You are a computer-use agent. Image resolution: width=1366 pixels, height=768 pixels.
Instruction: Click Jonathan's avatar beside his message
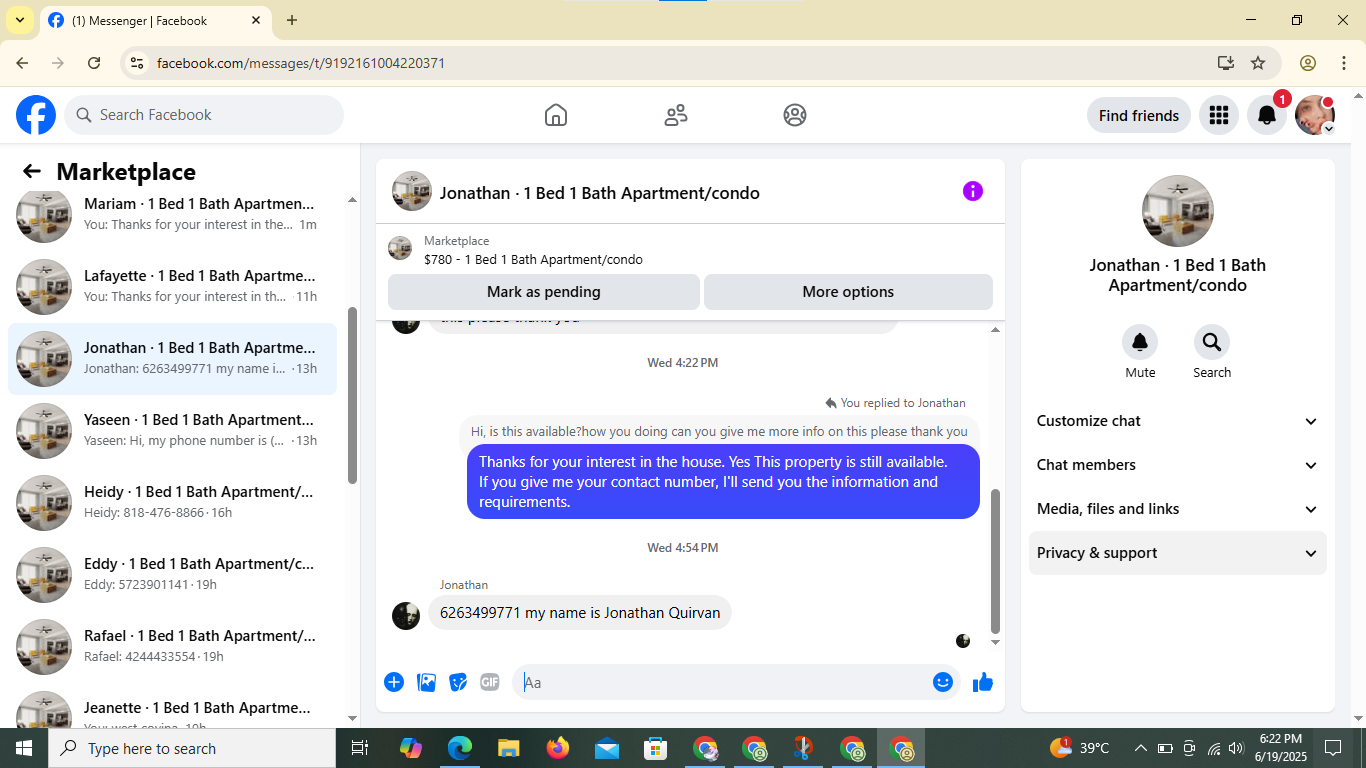[x=406, y=615]
